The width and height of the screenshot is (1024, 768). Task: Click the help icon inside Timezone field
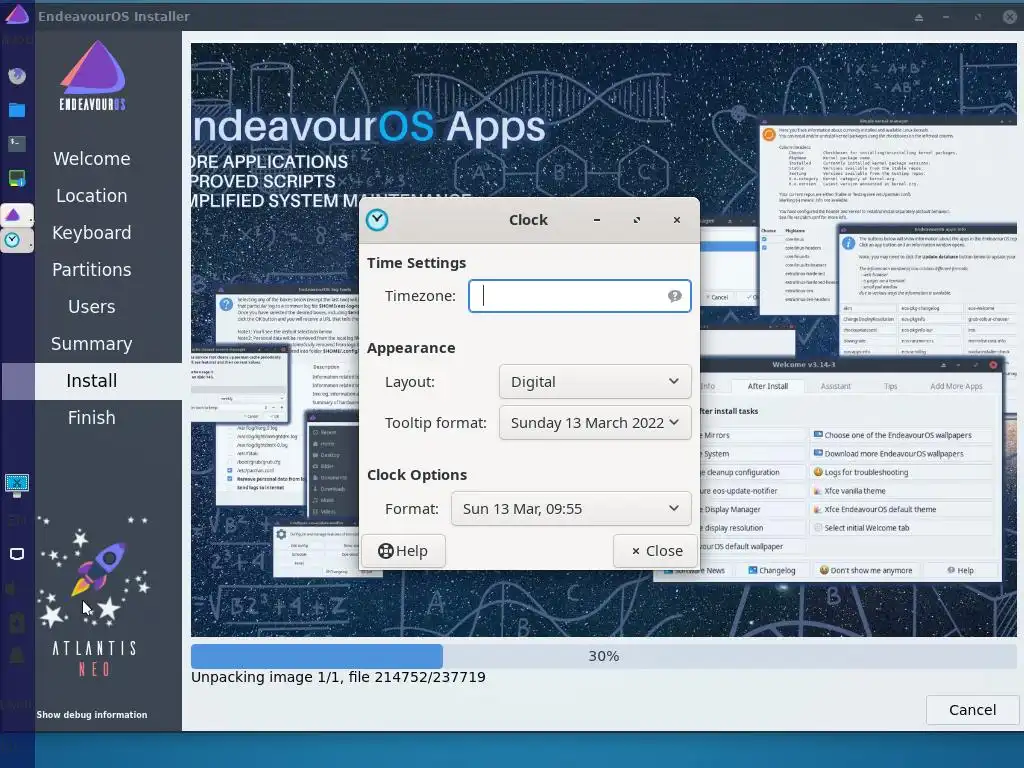[x=675, y=296]
